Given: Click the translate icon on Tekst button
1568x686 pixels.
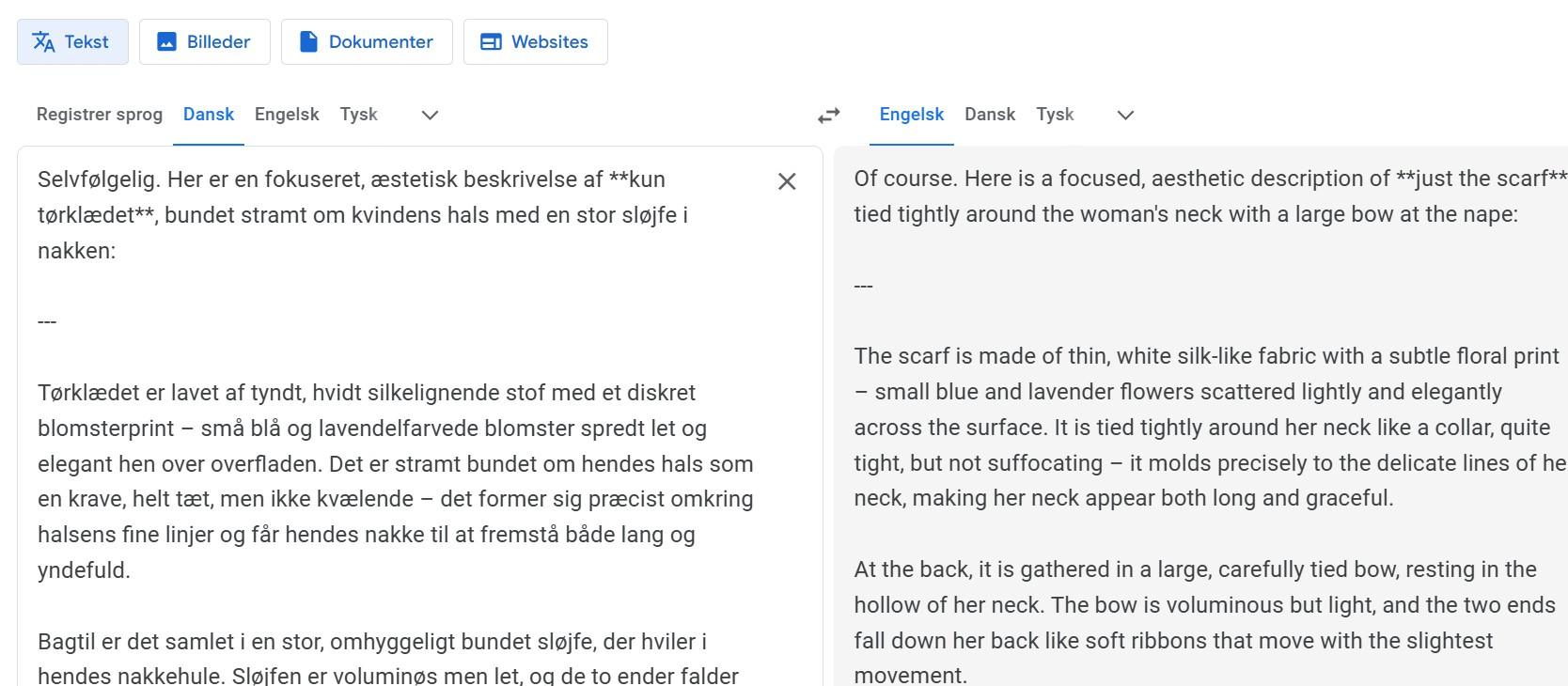Looking at the screenshot, I should pos(44,41).
